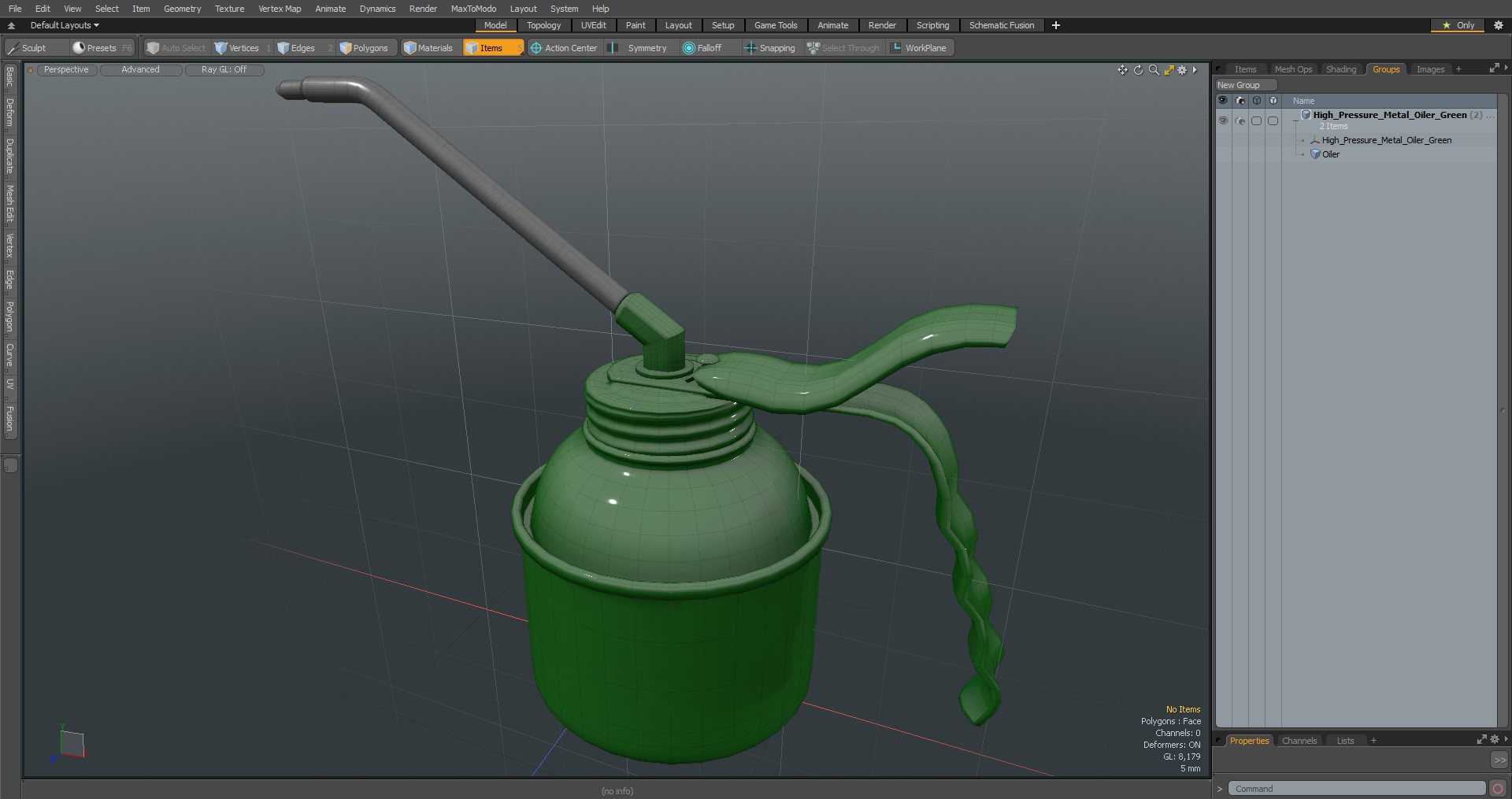Add a new tab beside Images
1512x799 pixels.
coord(1458,69)
